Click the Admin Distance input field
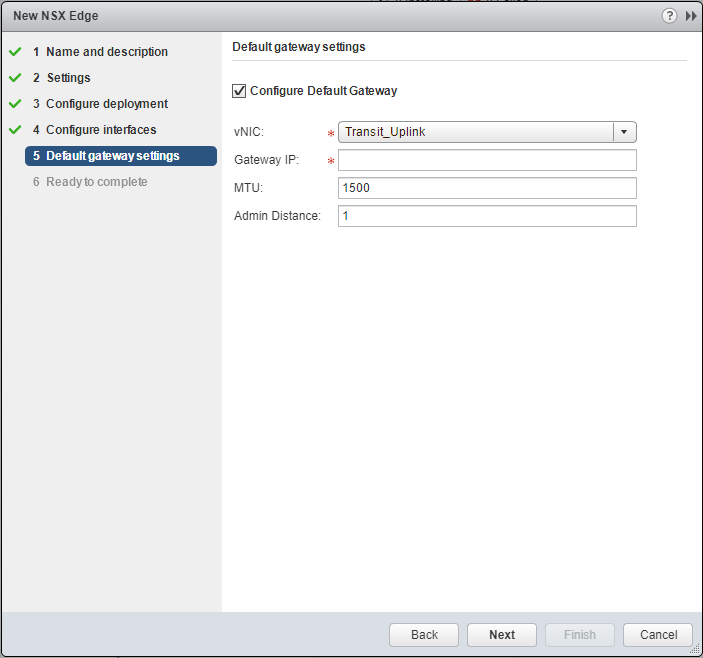703x658 pixels. (487, 216)
